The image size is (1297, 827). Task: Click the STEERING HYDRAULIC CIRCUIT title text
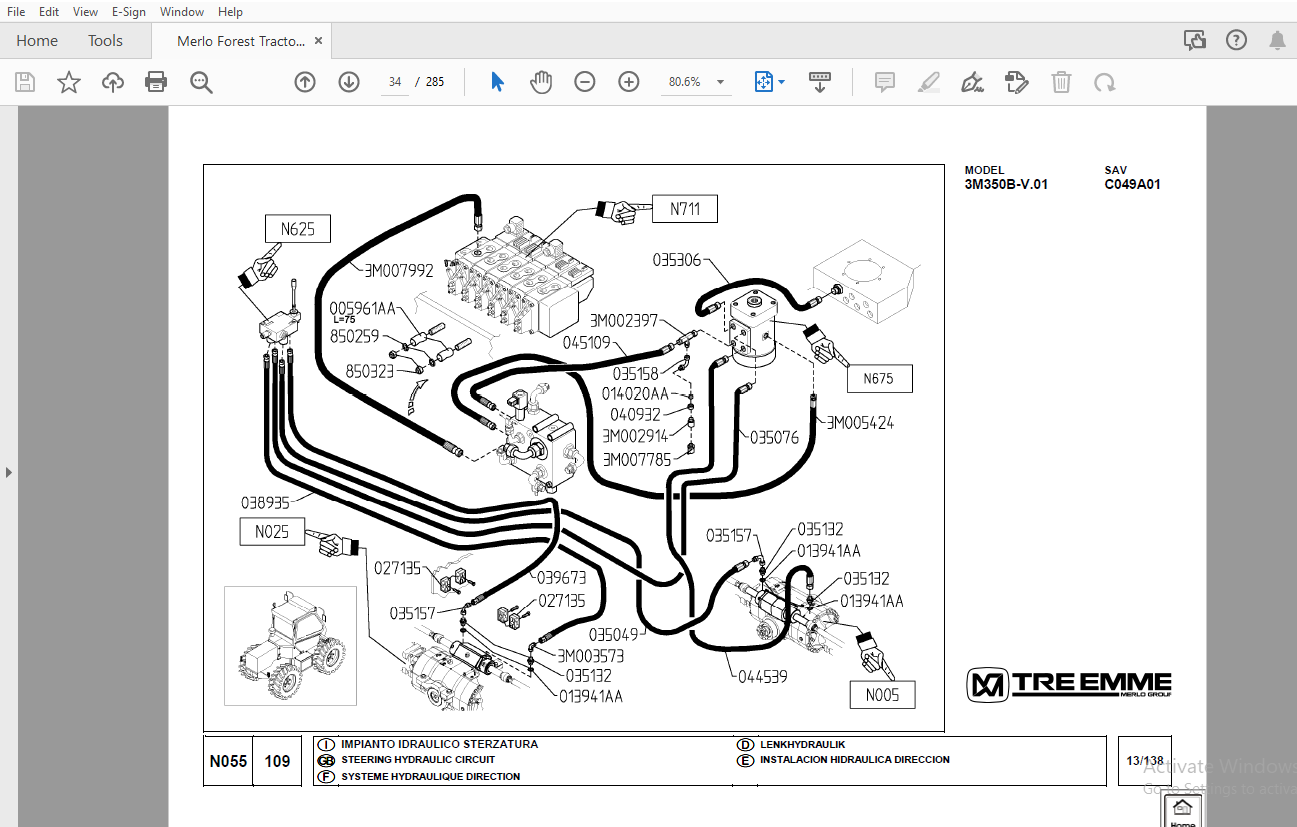pos(418,760)
